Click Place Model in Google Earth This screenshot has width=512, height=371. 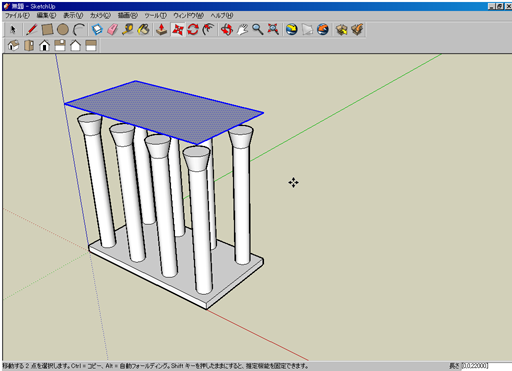323,30
